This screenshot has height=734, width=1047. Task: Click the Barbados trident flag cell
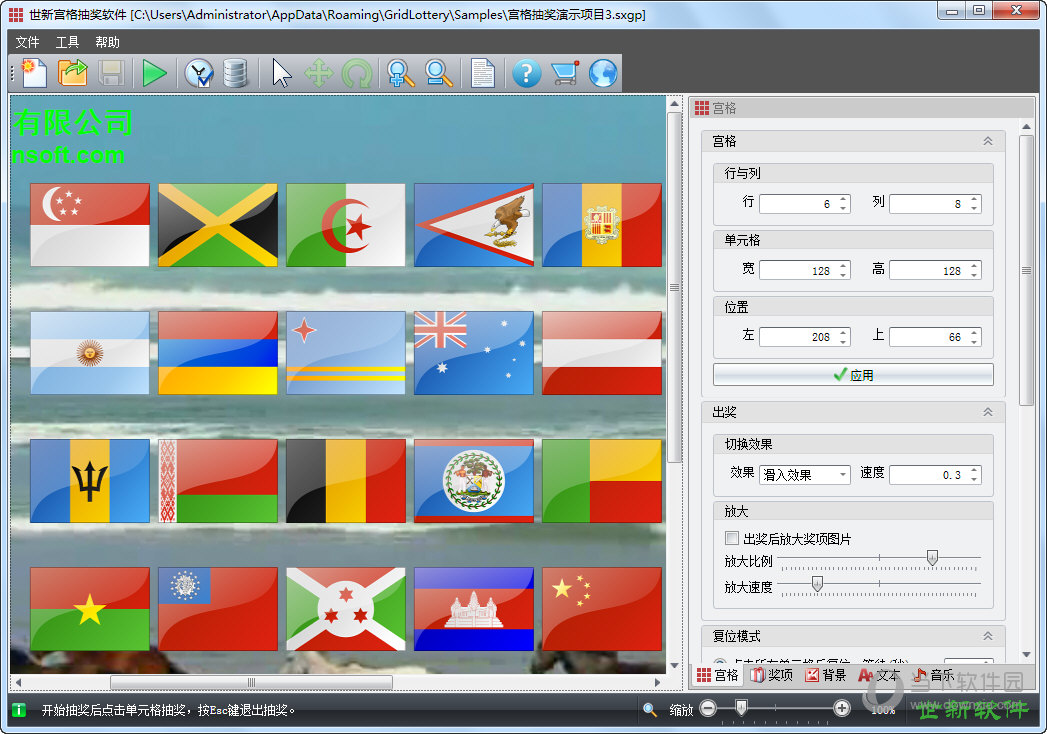point(90,481)
